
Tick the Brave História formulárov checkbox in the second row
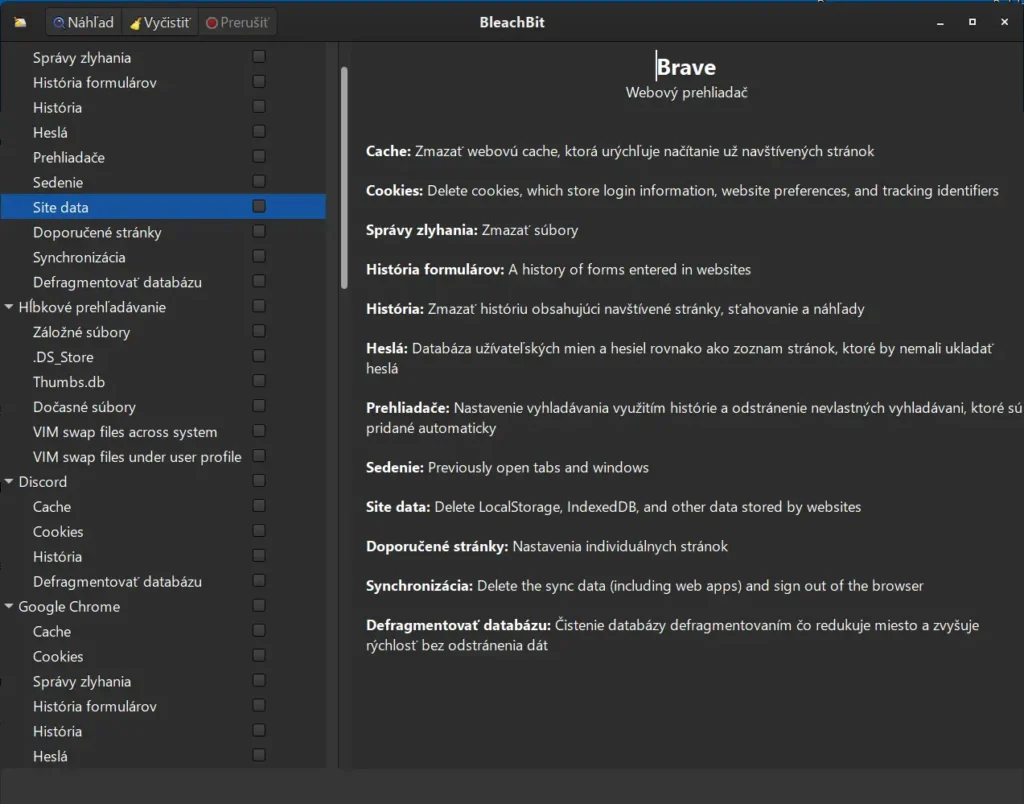click(x=259, y=82)
